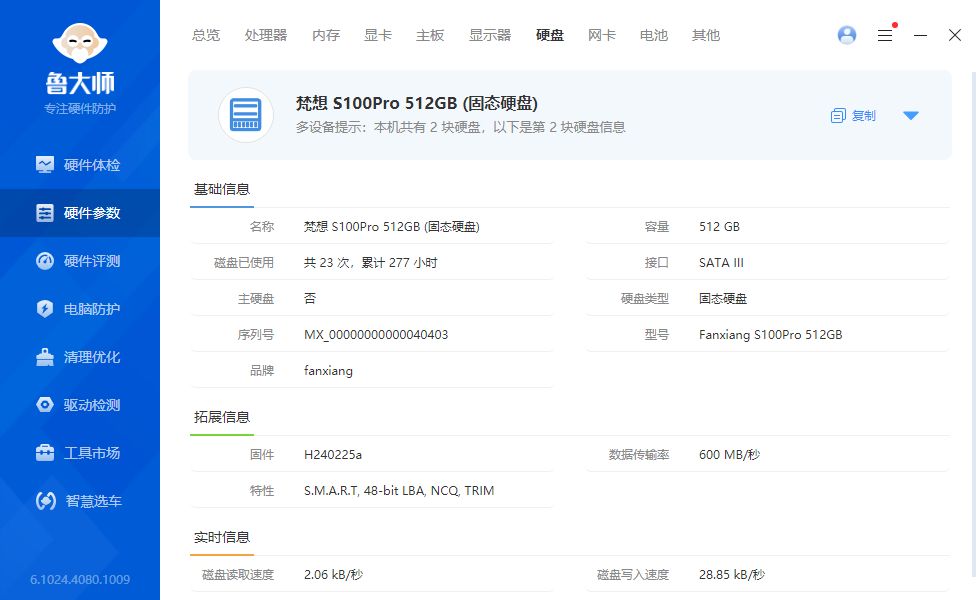
Task: Select the 硬件参数 sidebar icon
Action: coord(45,212)
